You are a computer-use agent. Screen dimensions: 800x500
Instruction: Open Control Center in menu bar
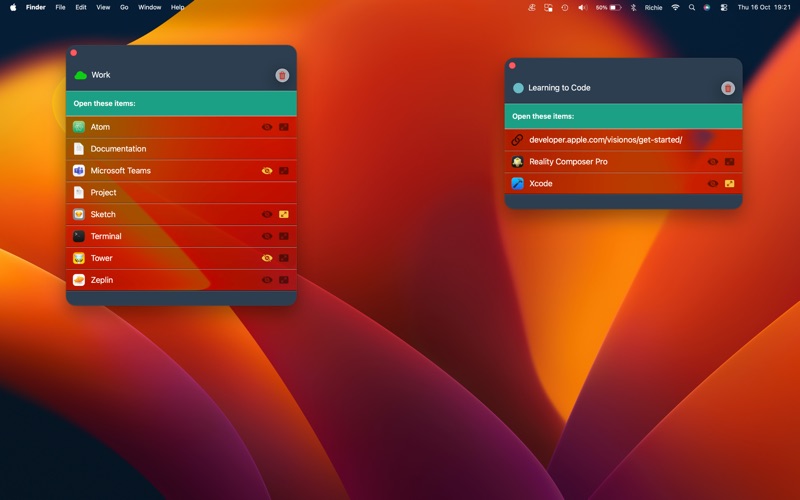(x=723, y=8)
